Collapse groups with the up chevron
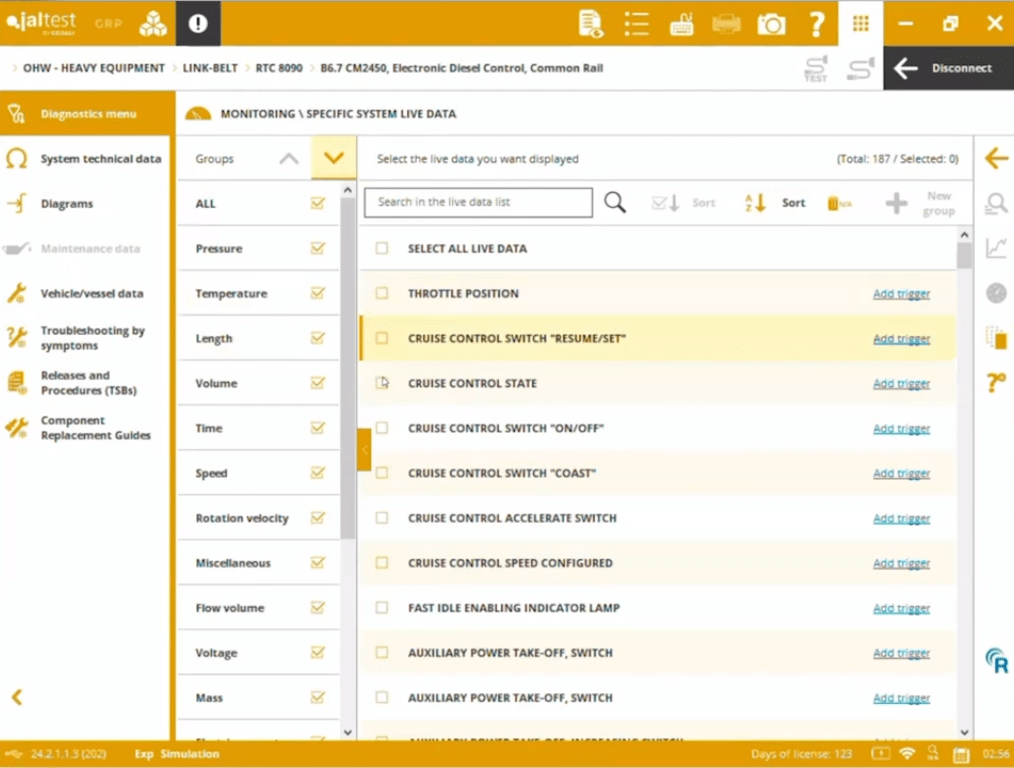The height and width of the screenshot is (768, 1014). (288, 159)
